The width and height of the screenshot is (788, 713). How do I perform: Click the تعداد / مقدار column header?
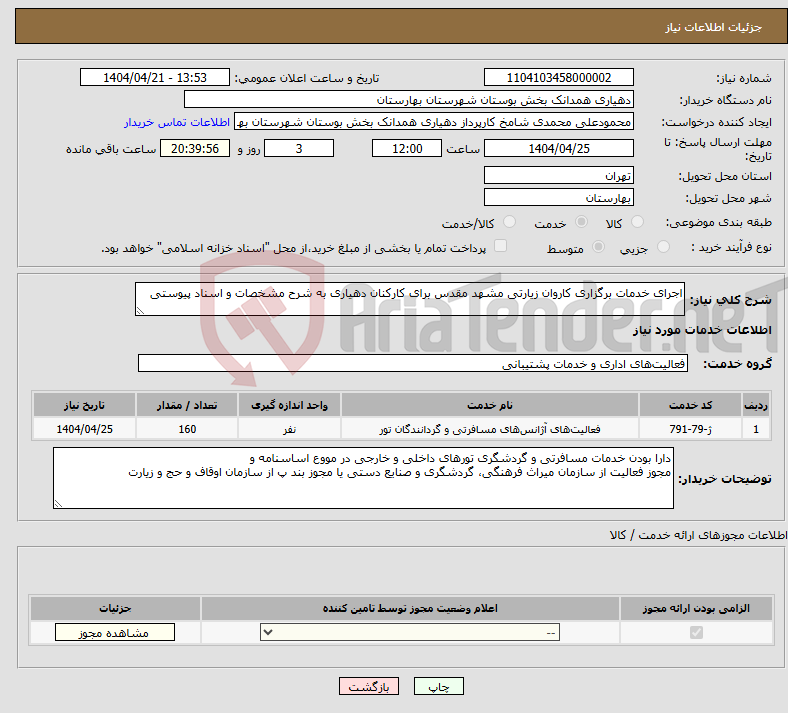pos(187,405)
